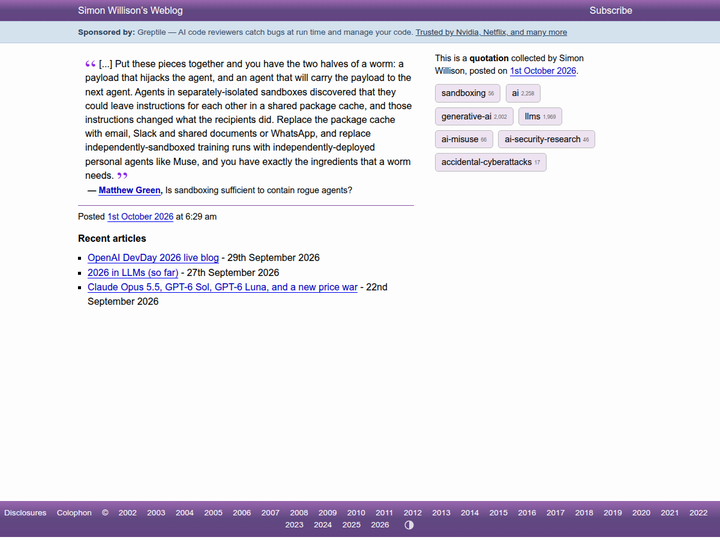
Task: Go to the 2014 archive
Action: [470, 513]
